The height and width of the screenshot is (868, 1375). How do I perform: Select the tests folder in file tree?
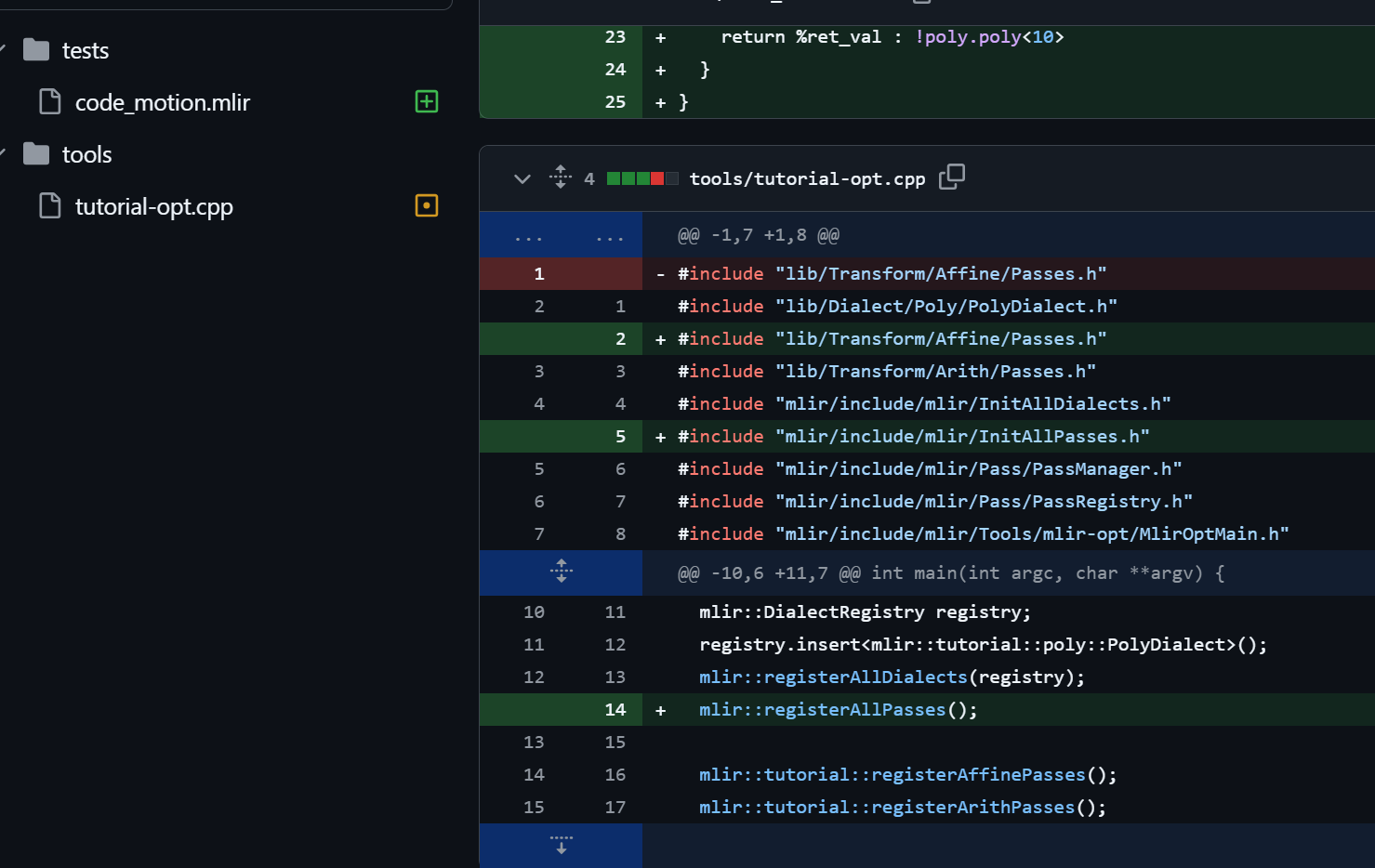point(86,50)
